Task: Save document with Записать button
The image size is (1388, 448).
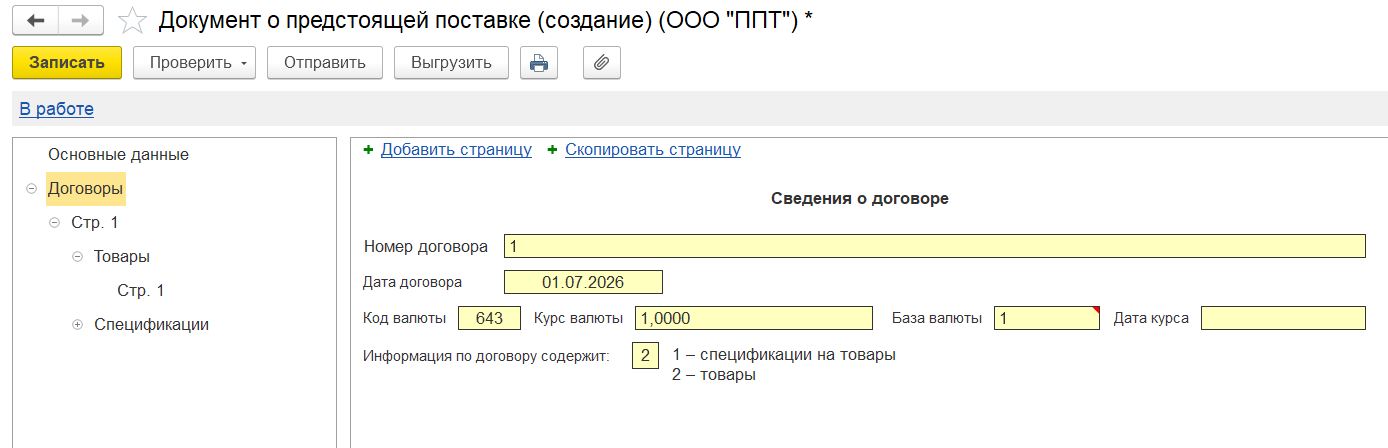Action: click(x=67, y=62)
